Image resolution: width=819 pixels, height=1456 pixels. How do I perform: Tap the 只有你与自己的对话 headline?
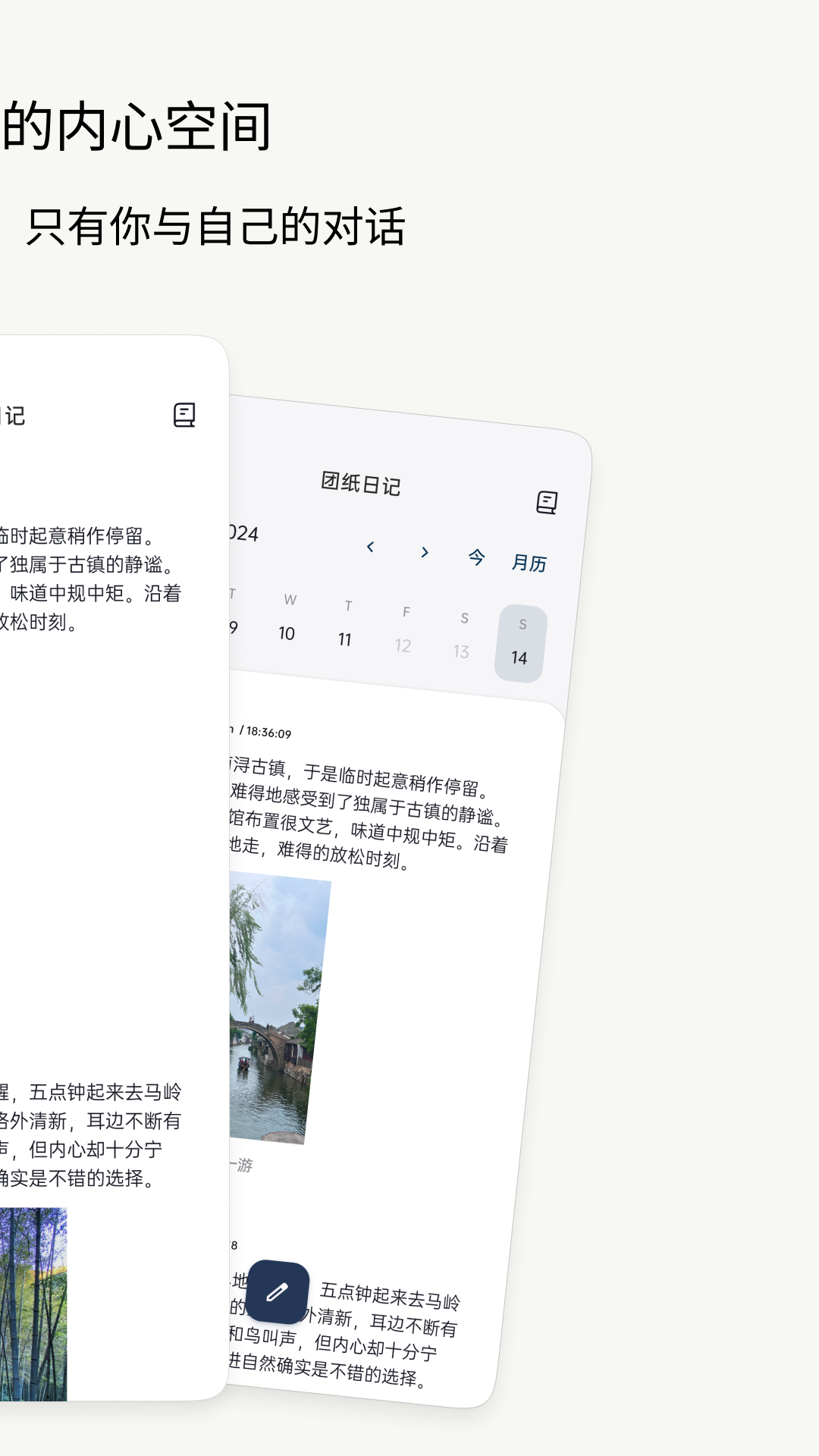216,227
